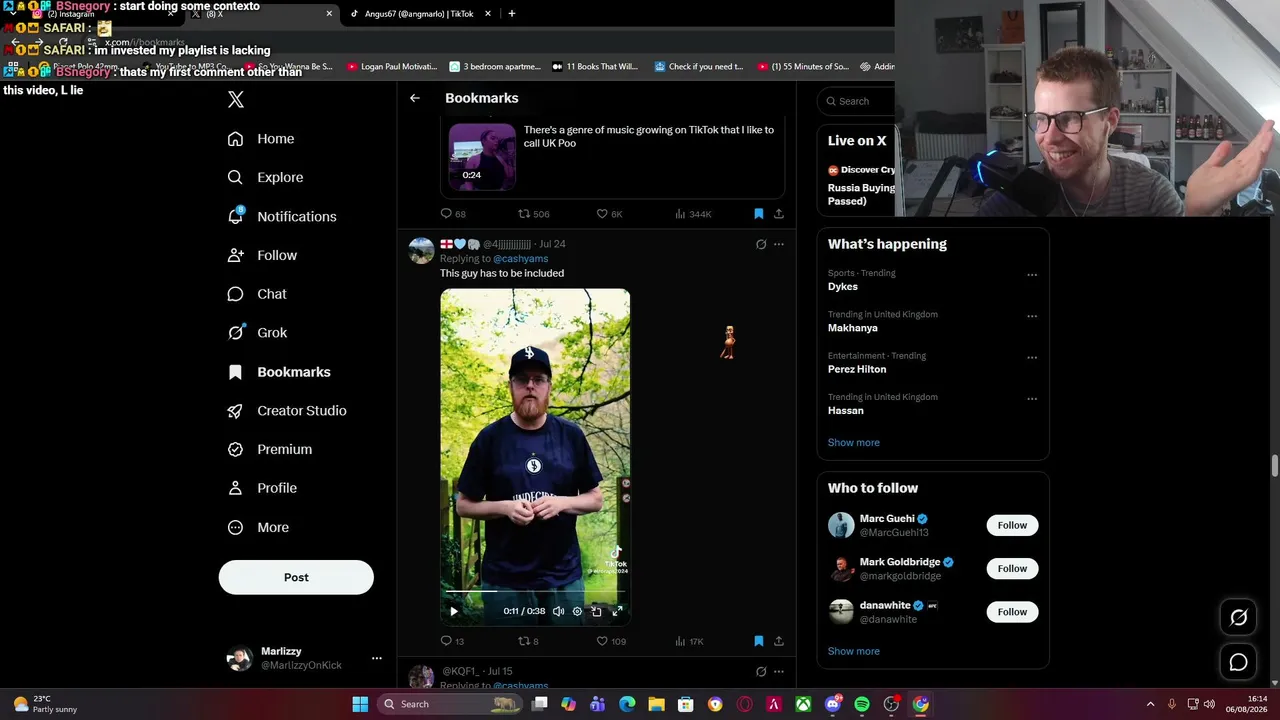Open video playback settings gear

[x=577, y=611]
